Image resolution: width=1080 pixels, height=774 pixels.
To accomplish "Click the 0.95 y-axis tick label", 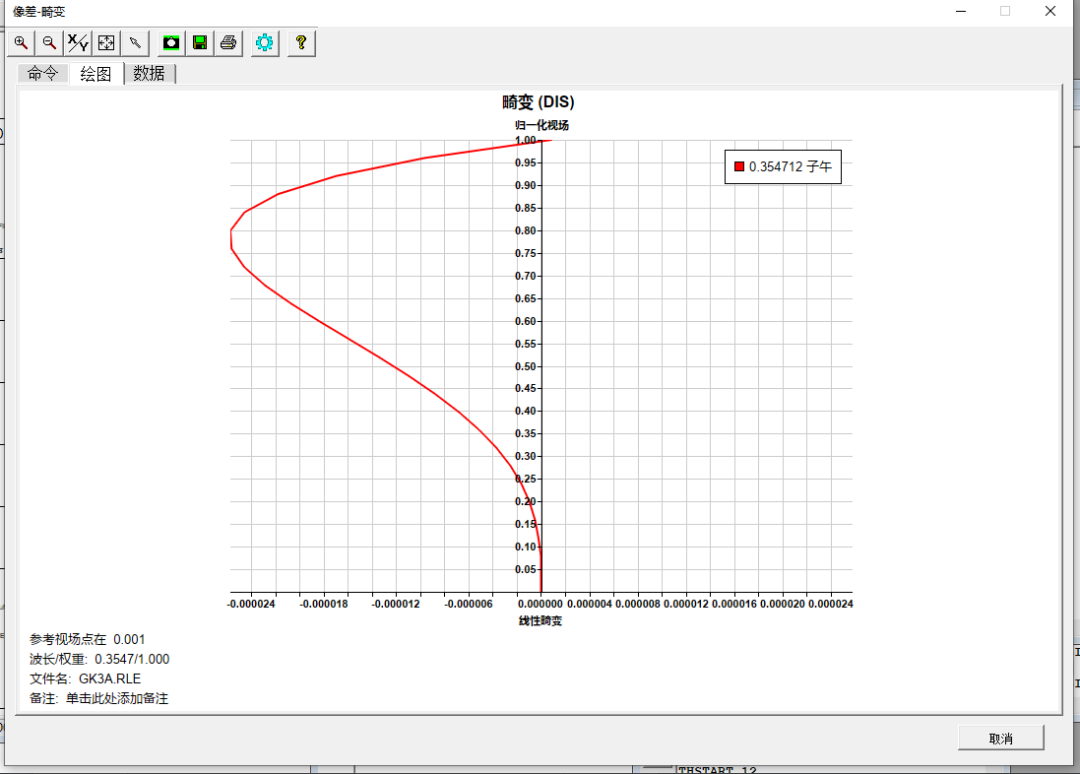I will (x=525, y=163).
